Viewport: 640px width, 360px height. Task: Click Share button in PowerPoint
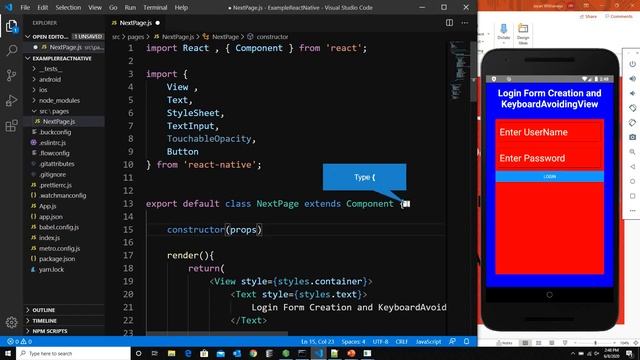588,17
